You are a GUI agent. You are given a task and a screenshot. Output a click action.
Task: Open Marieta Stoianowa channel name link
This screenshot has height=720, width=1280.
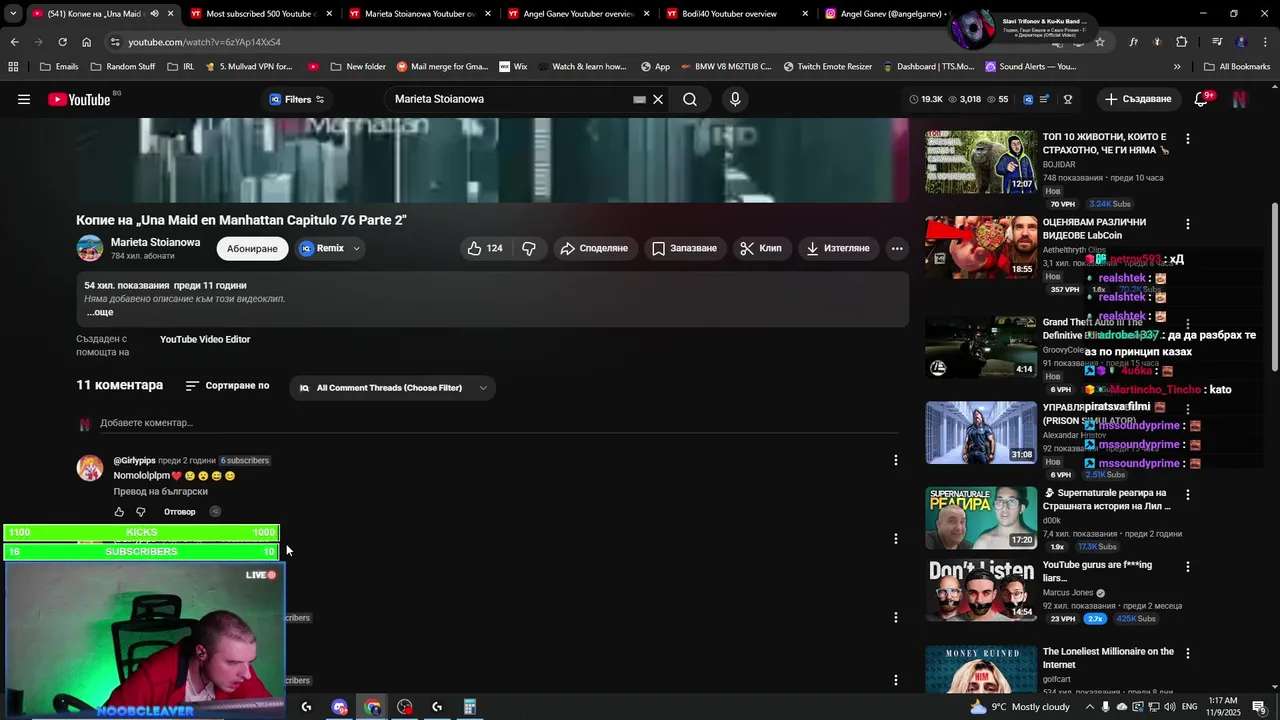pyautogui.click(x=155, y=242)
